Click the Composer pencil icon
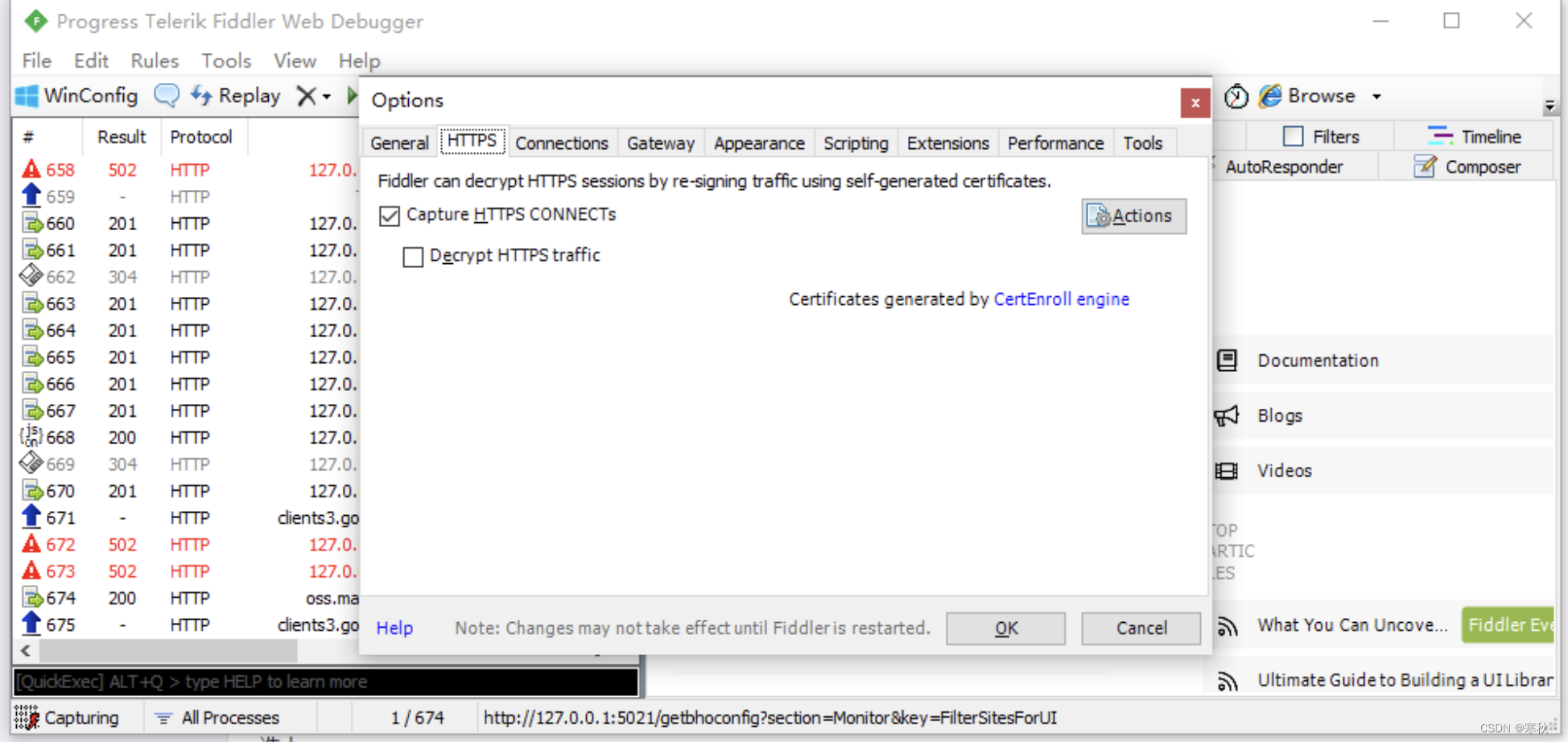This screenshot has height=742, width=1568. (1425, 167)
